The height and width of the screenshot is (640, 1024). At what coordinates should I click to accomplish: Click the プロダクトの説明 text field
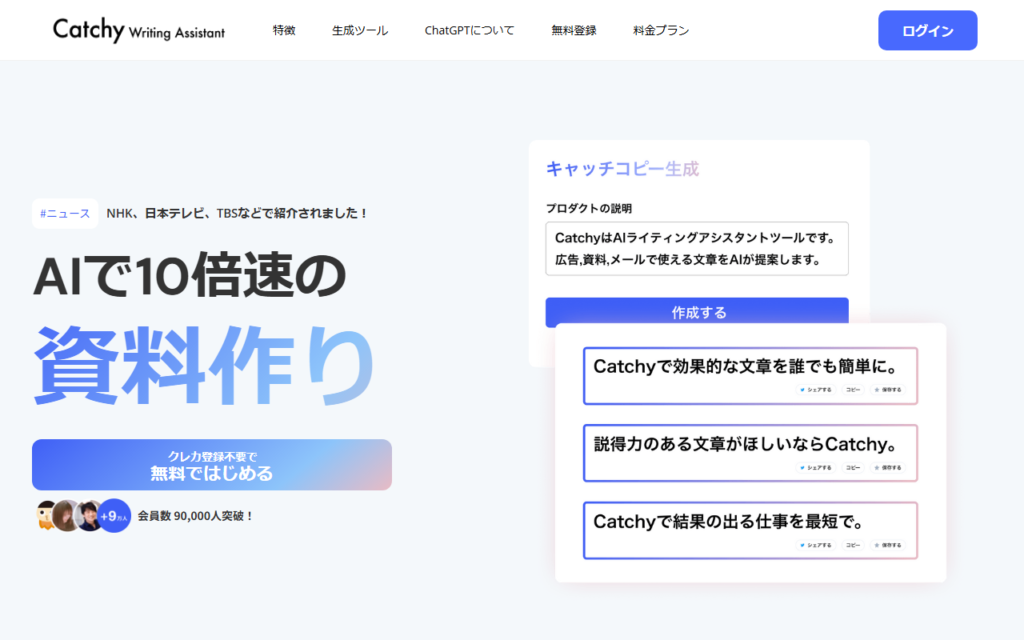pyautogui.click(x=697, y=249)
